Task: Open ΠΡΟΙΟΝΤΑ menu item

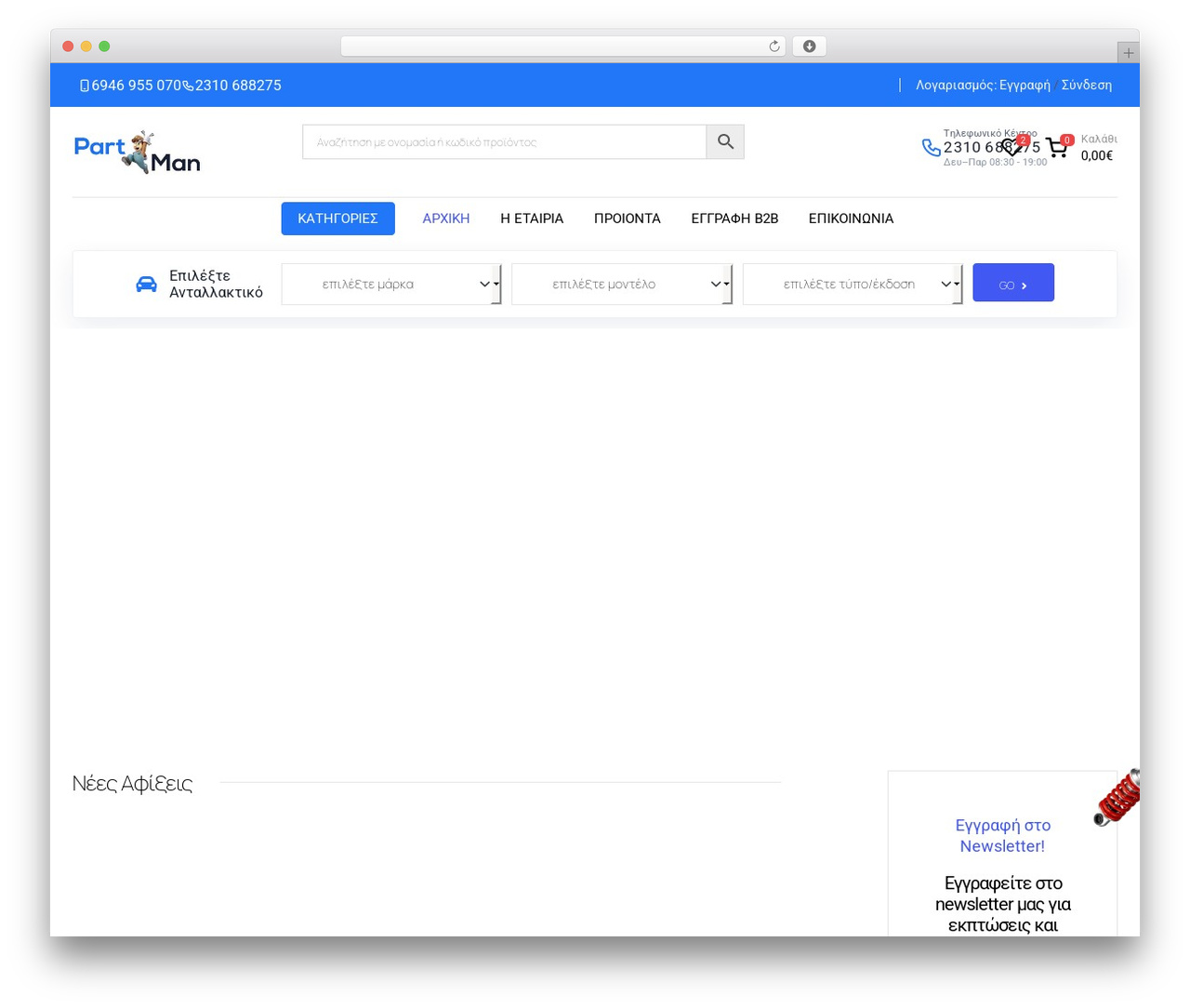Action: (628, 219)
